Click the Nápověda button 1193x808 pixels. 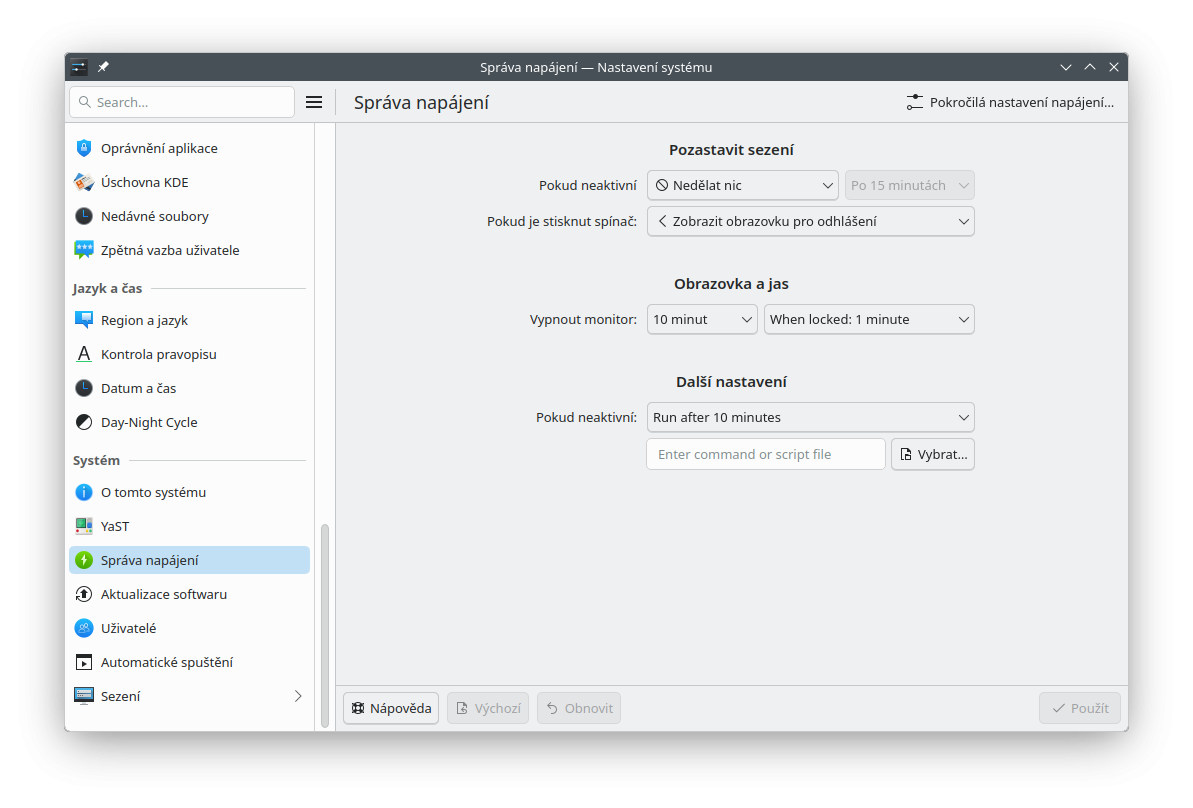click(x=391, y=708)
